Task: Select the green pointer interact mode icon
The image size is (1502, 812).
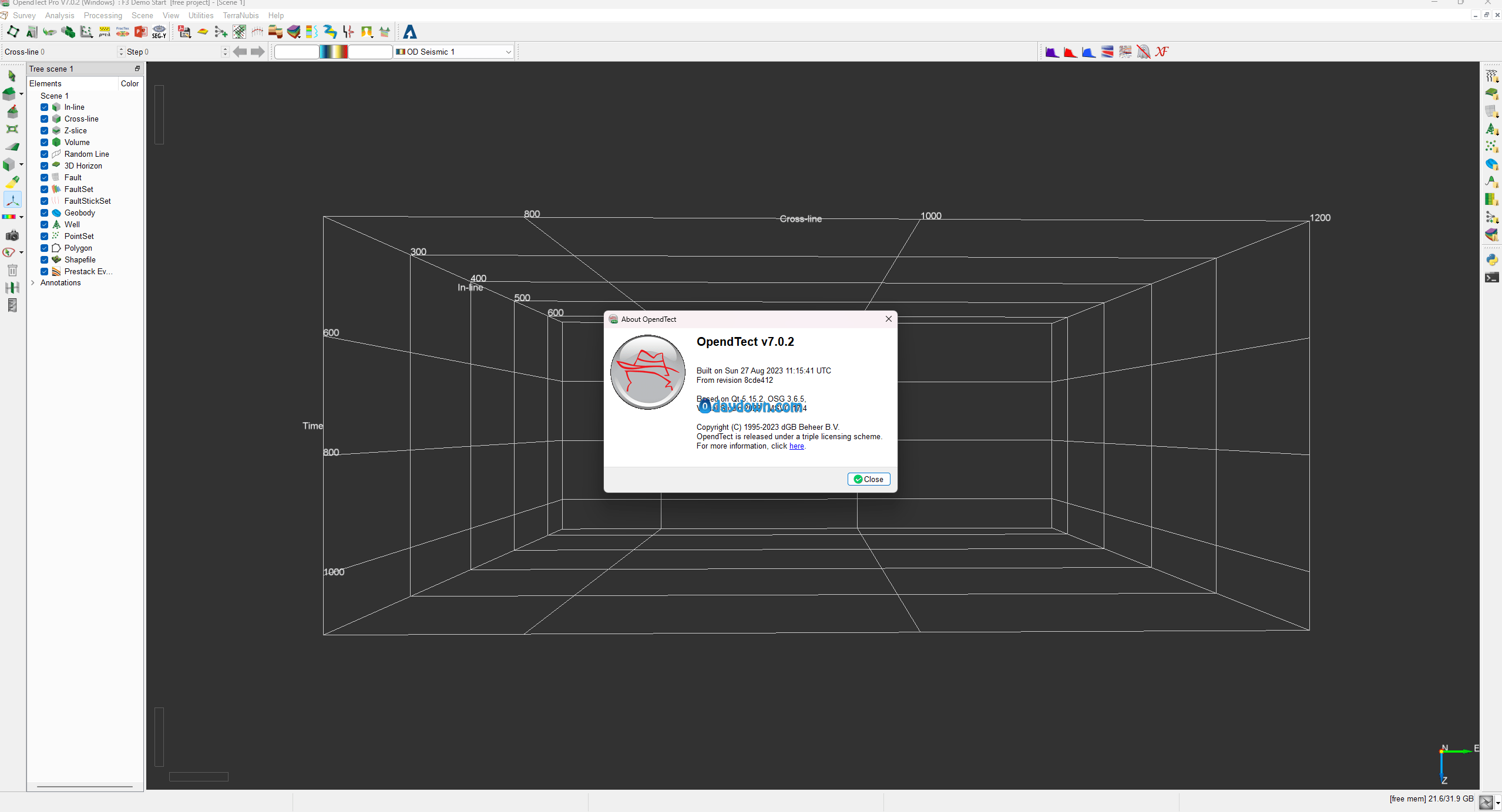Action: point(12,76)
